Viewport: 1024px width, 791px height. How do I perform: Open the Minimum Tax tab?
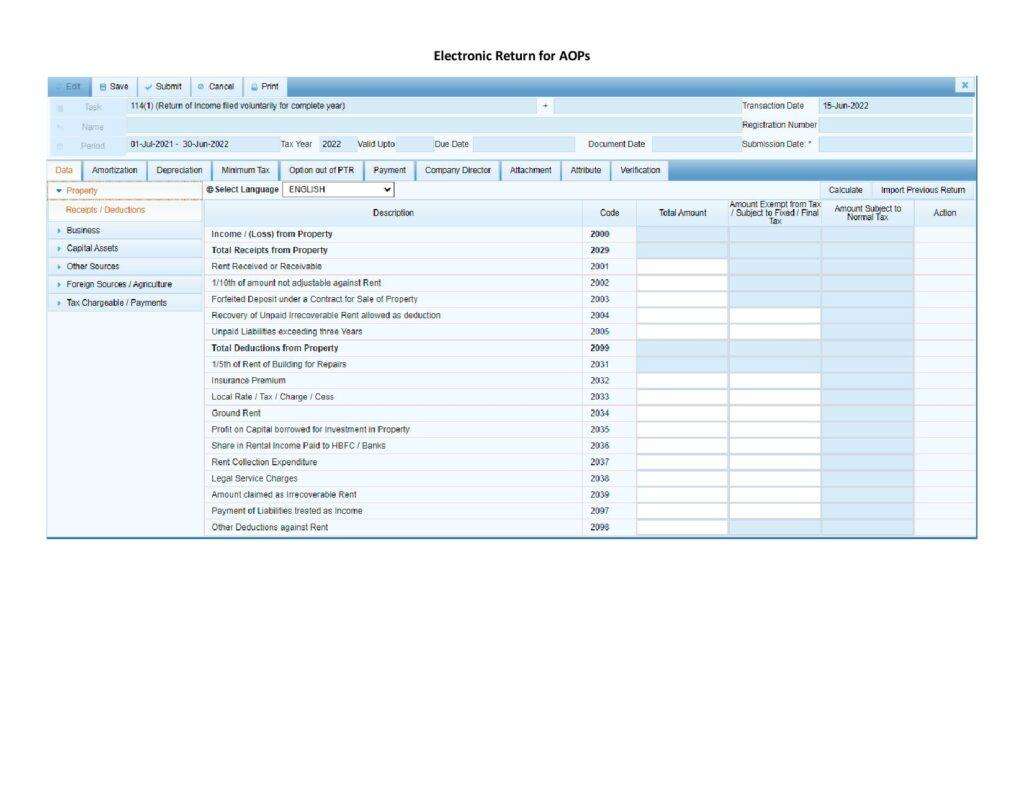pyautogui.click(x=245, y=171)
